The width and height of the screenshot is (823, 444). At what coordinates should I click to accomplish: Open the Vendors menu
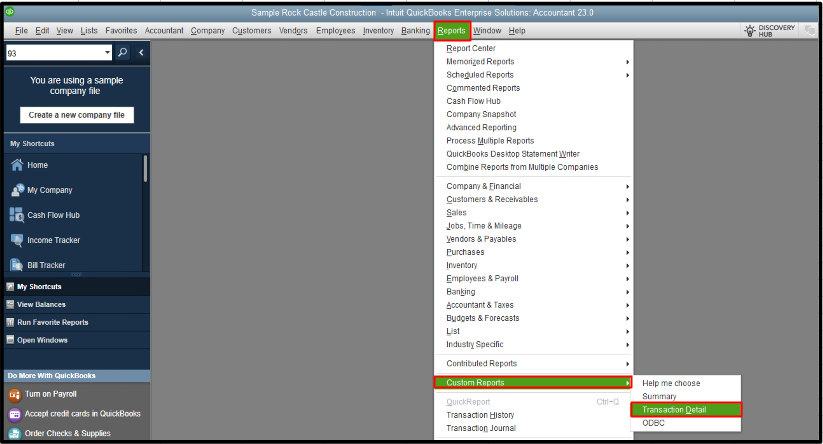293,30
